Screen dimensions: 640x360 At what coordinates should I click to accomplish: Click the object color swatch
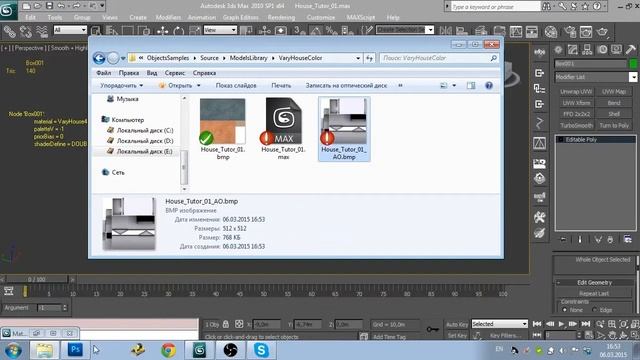tap(633, 64)
